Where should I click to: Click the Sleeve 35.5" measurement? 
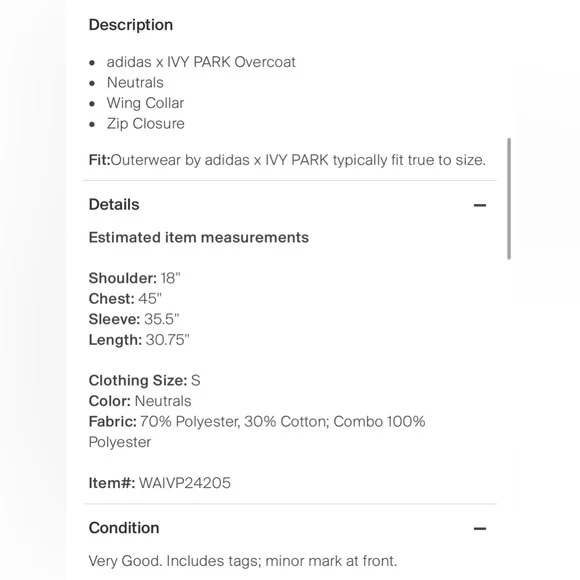(x=134, y=319)
